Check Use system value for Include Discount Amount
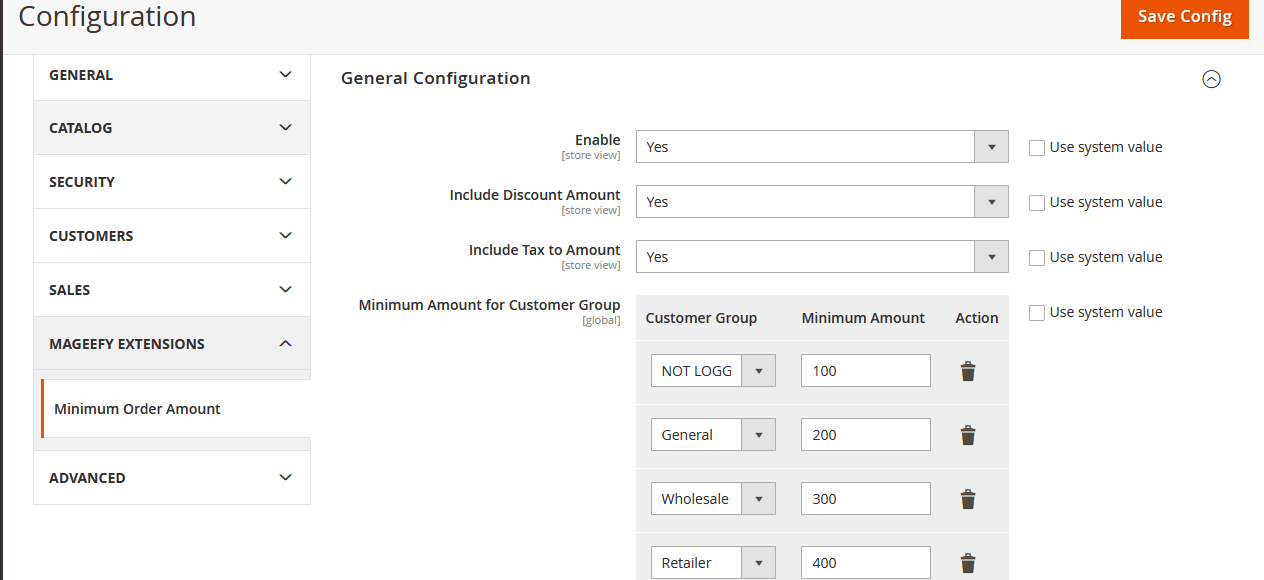Screen dimensions: 1264x580 (1037, 202)
